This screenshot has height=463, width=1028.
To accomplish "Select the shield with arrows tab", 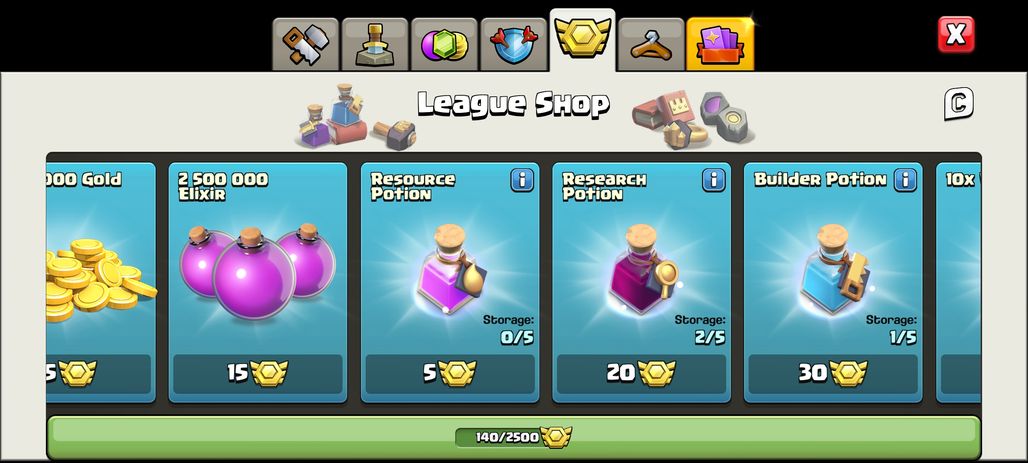I will pyautogui.click(x=514, y=45).
